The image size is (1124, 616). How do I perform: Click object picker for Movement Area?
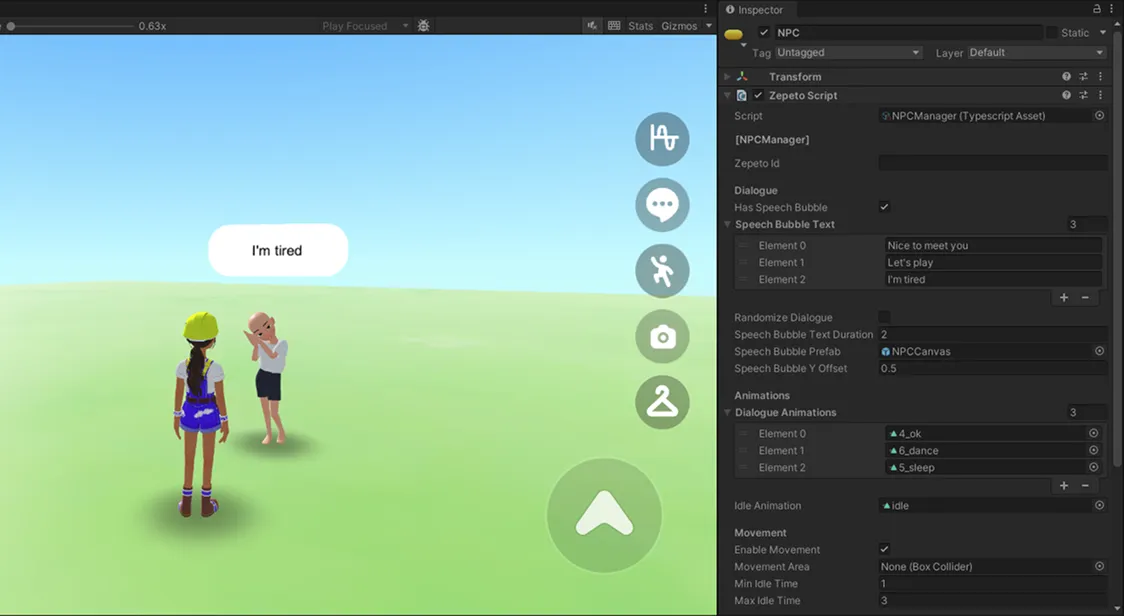click(1099, 567)
